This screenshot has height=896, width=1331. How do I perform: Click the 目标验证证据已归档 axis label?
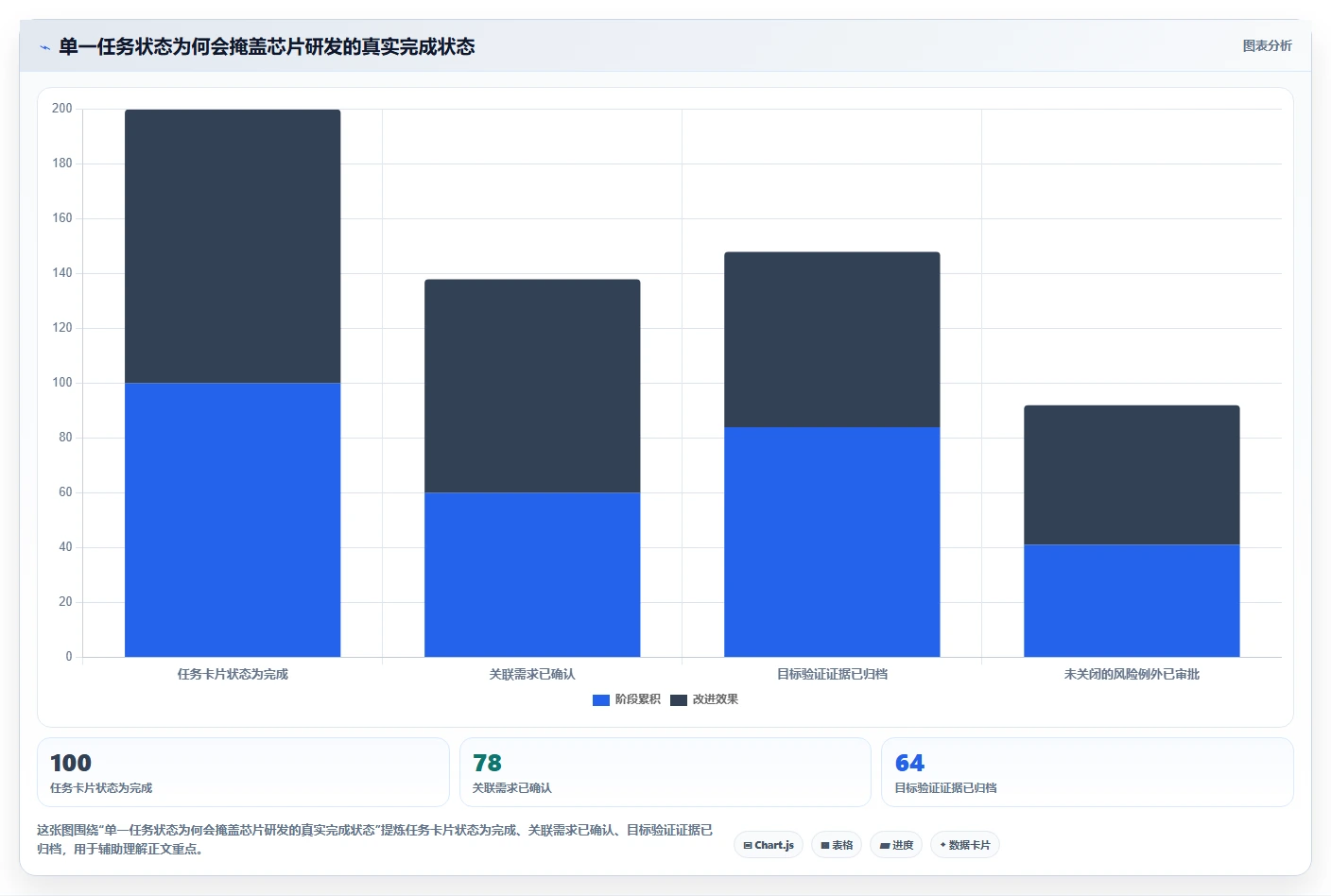[832, 674]
